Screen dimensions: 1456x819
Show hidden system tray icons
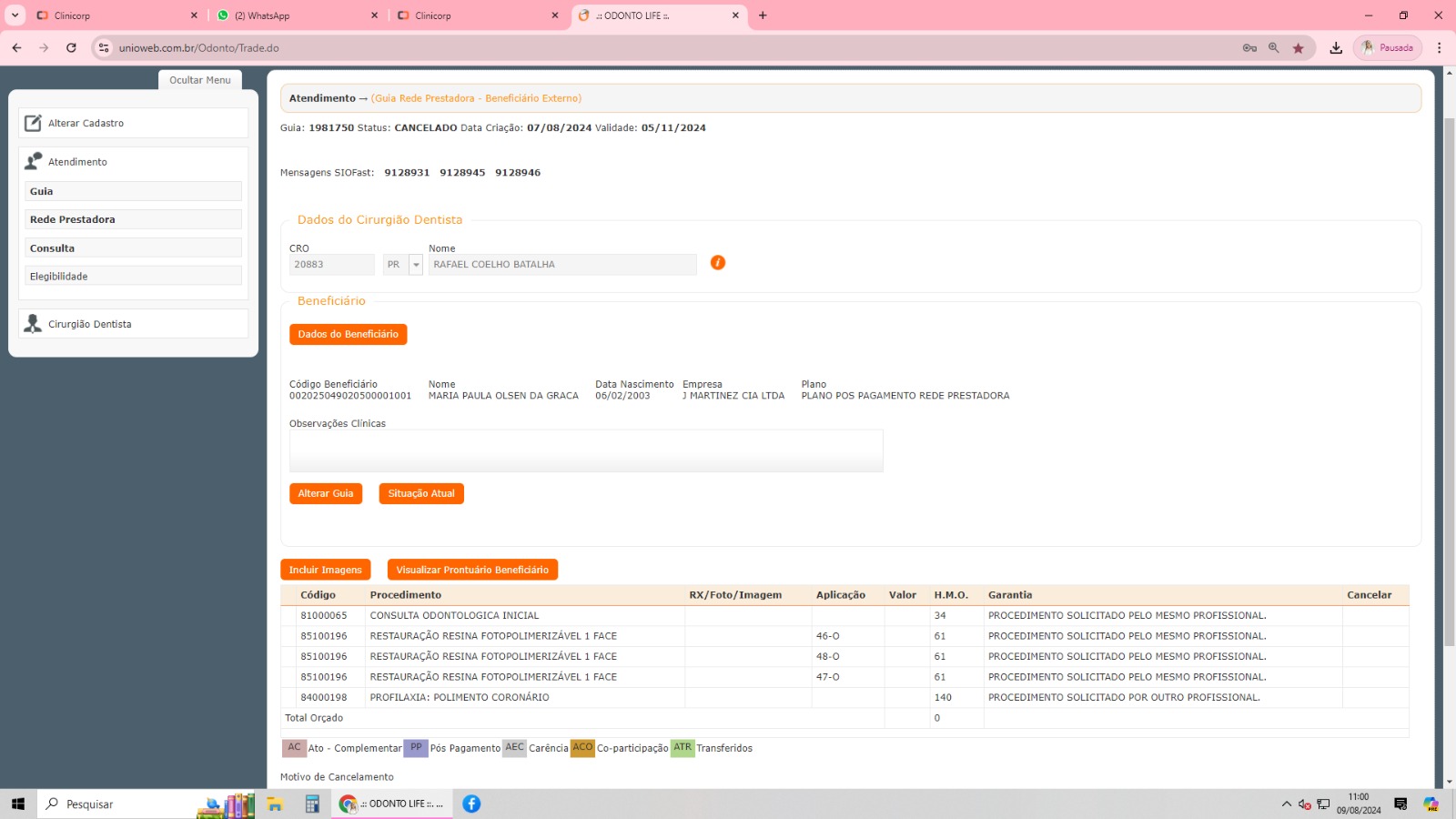[1286, 804]
